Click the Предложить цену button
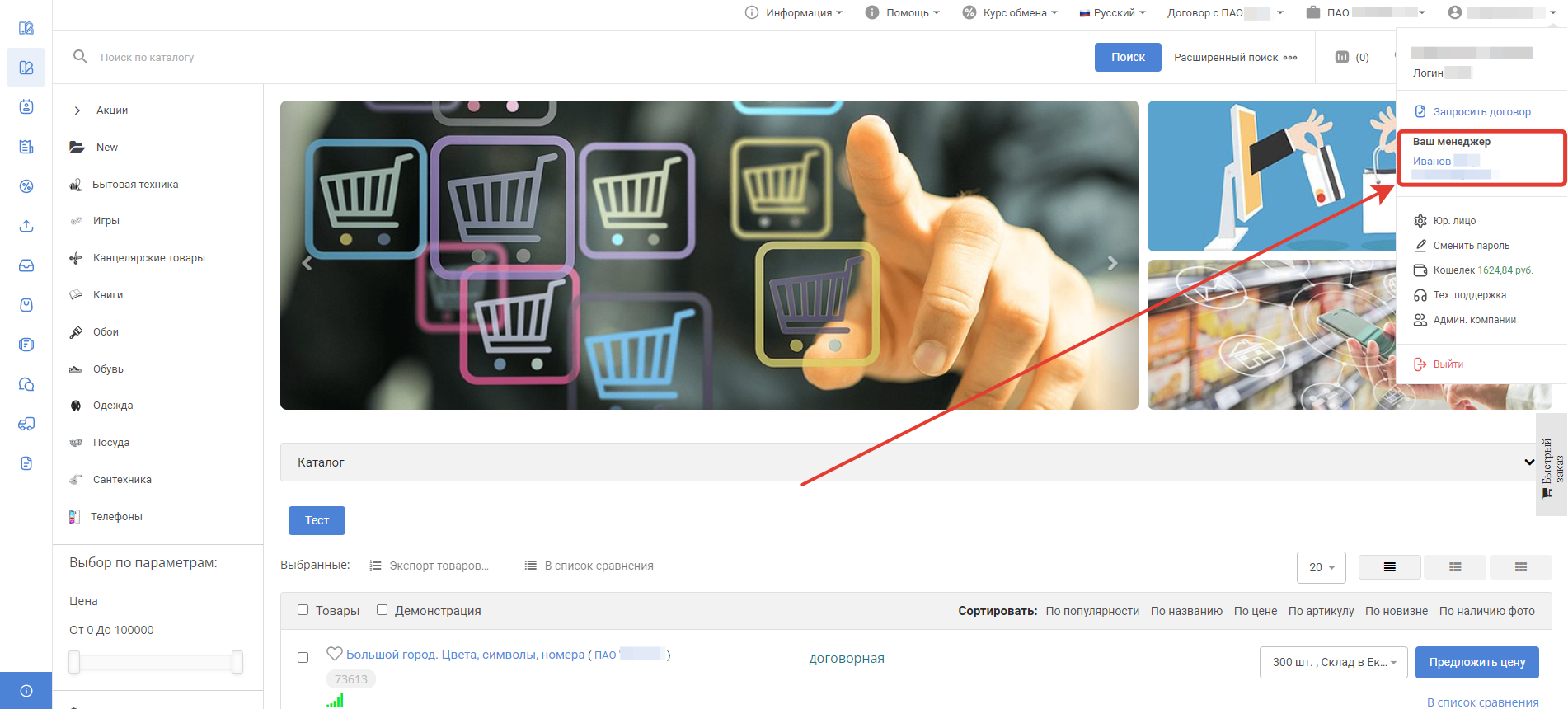 pos(1476,662)
